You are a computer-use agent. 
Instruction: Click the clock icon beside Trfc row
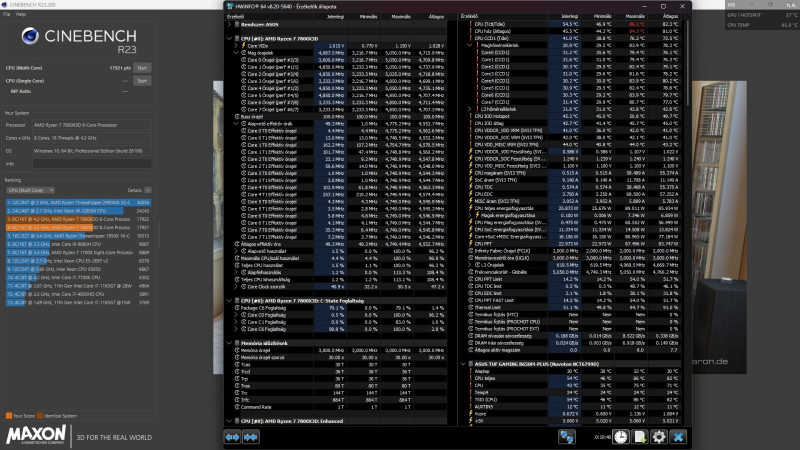tap(237, 399)
